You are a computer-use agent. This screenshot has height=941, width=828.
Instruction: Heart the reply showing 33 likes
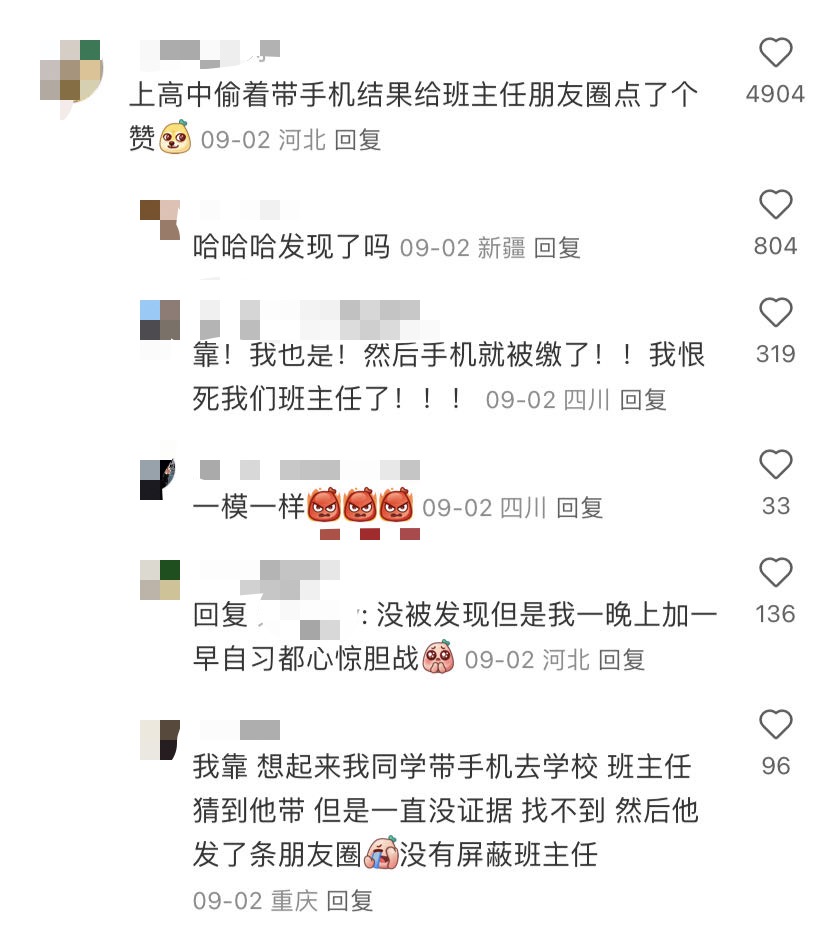point(776,464)
